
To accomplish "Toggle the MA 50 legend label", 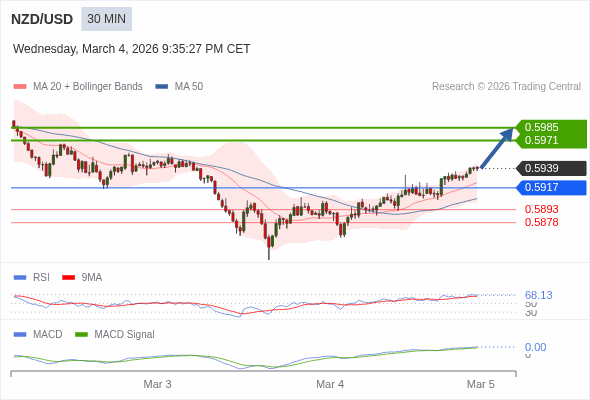I will (189, 87).
